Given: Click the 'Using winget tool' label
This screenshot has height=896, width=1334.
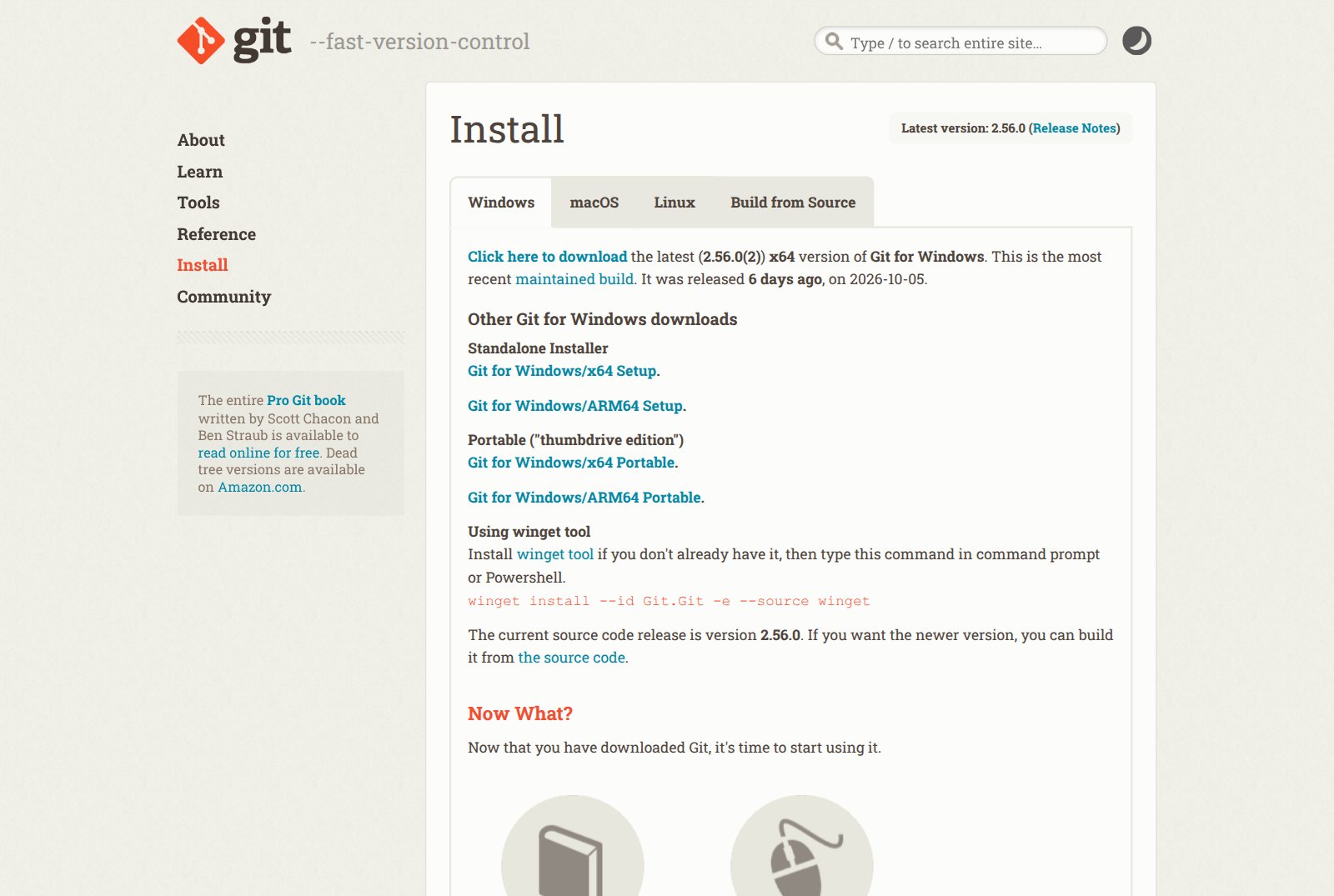Looking at the screenshot, I should 529,532.
